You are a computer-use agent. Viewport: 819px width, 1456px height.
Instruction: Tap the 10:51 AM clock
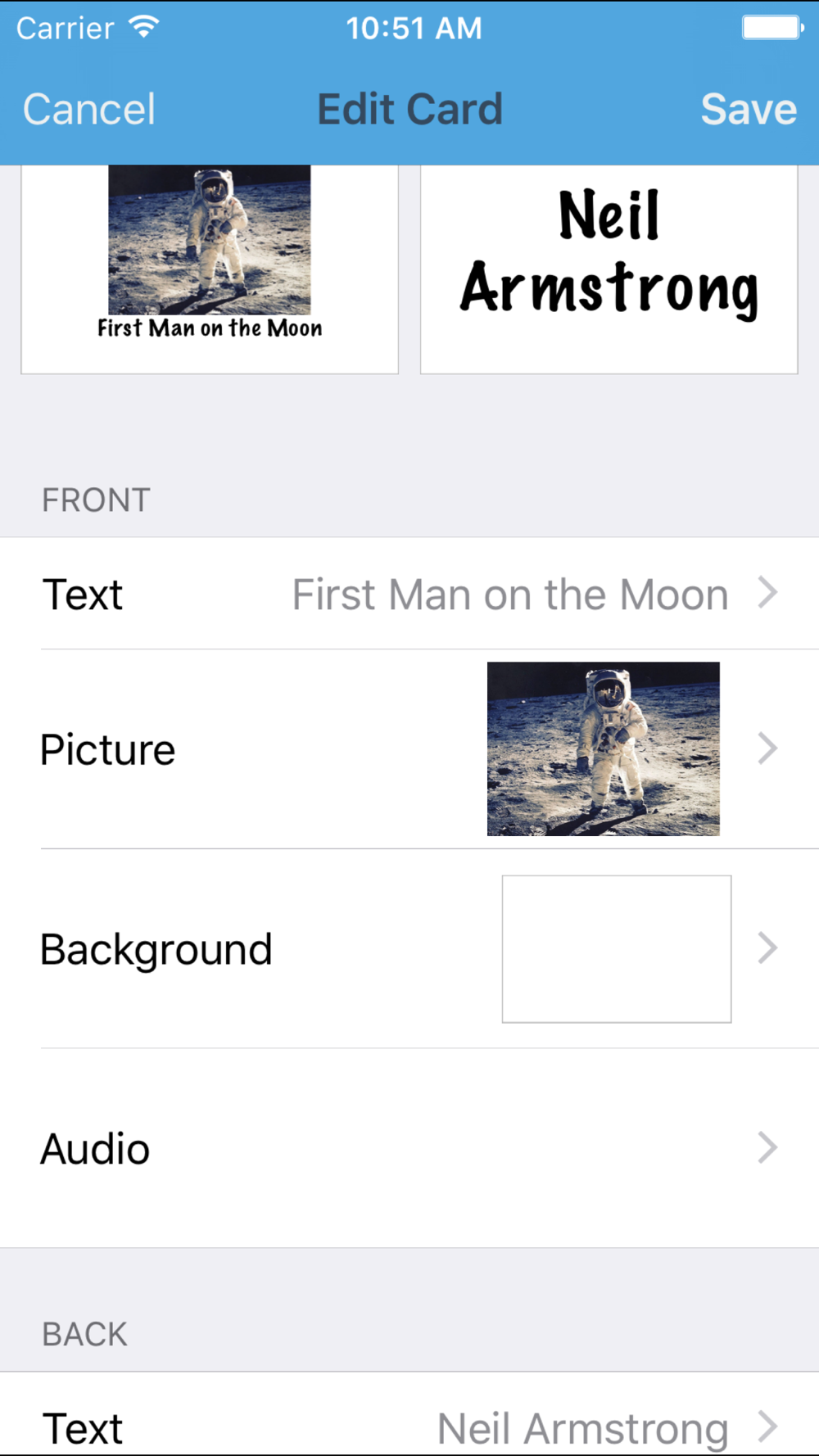coord(414,29)
